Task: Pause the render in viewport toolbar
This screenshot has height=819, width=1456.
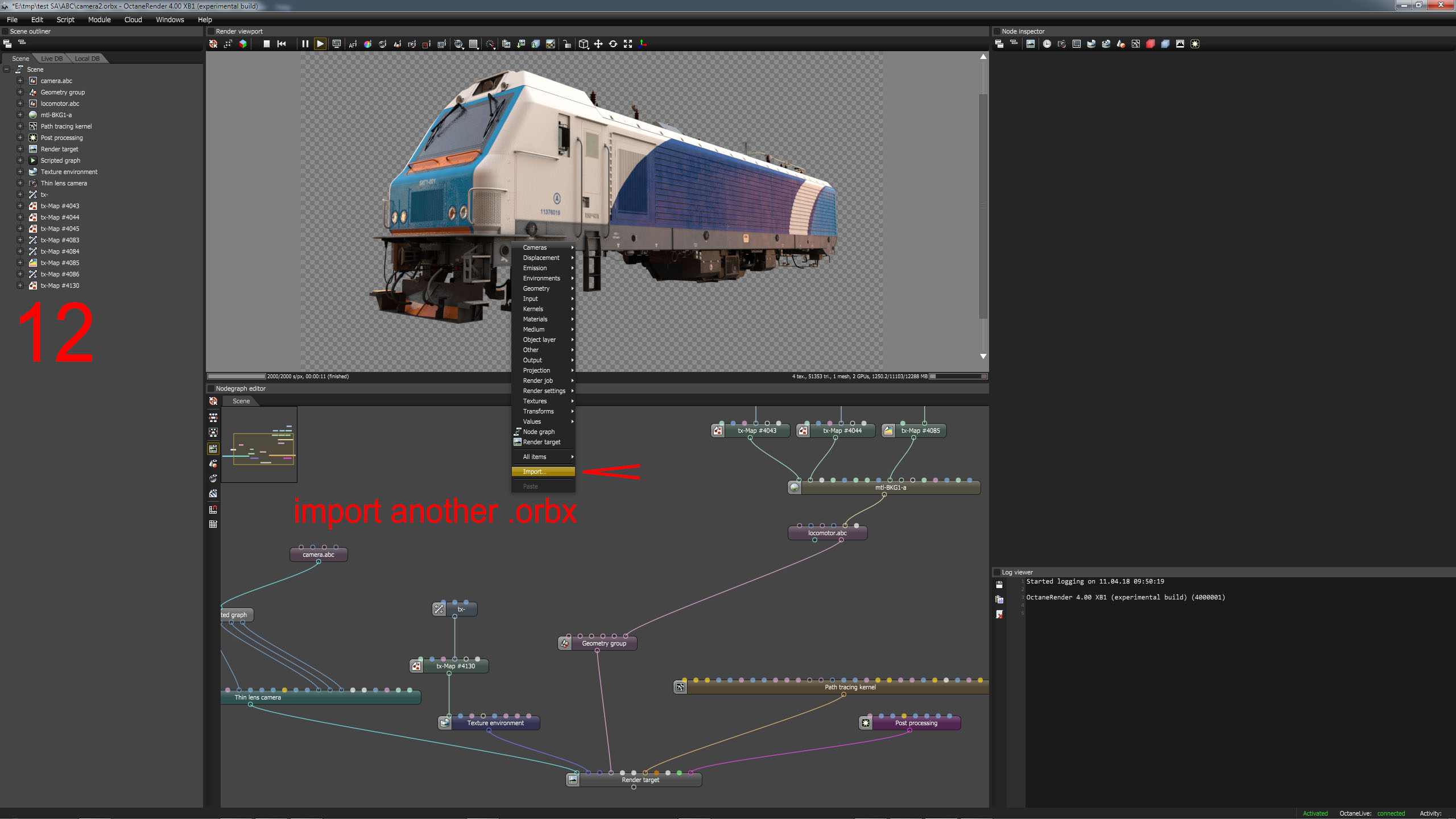Action: 305,44
